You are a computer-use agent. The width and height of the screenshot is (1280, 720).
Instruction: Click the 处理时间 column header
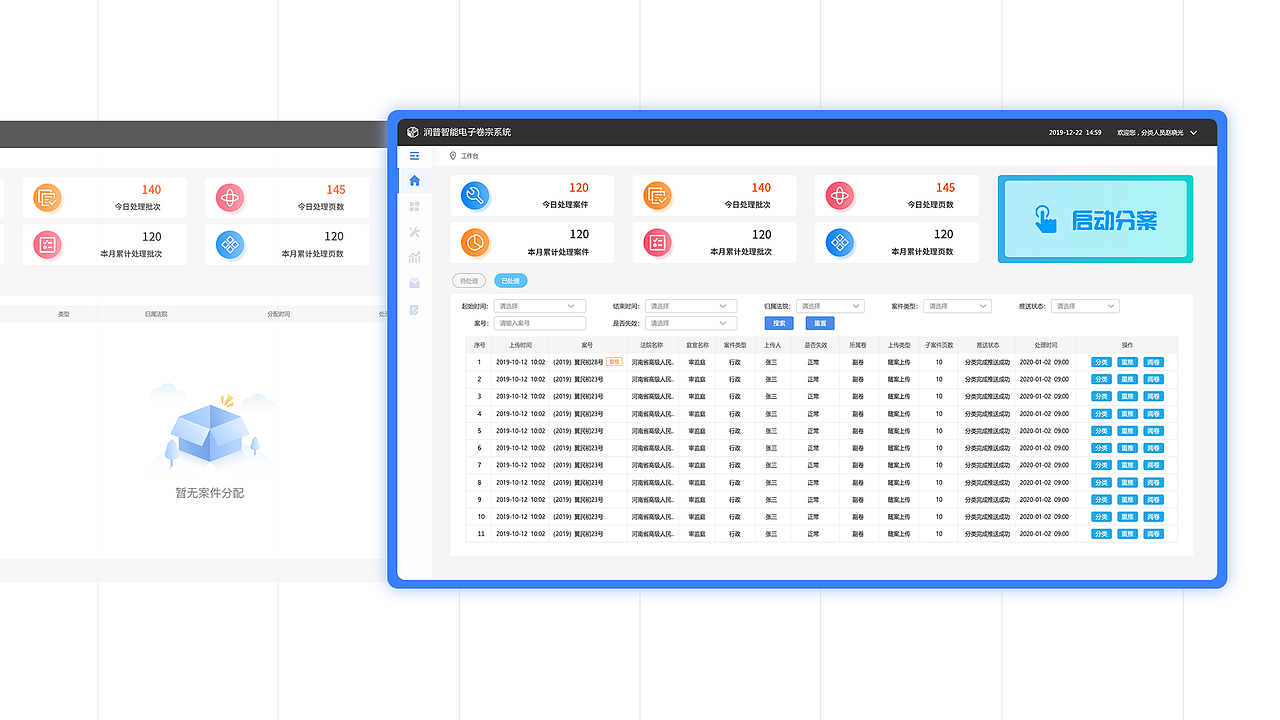coord(1046,345)
